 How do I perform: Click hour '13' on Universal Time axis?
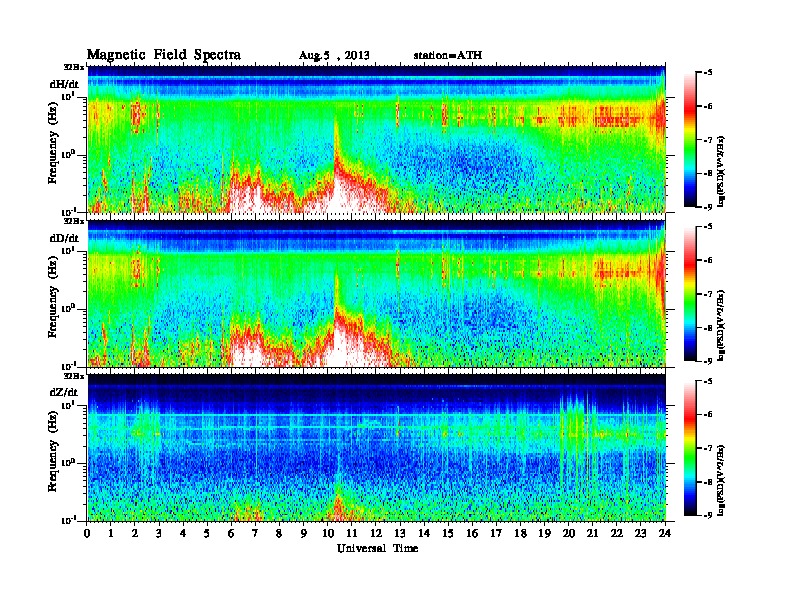point(400,533)
